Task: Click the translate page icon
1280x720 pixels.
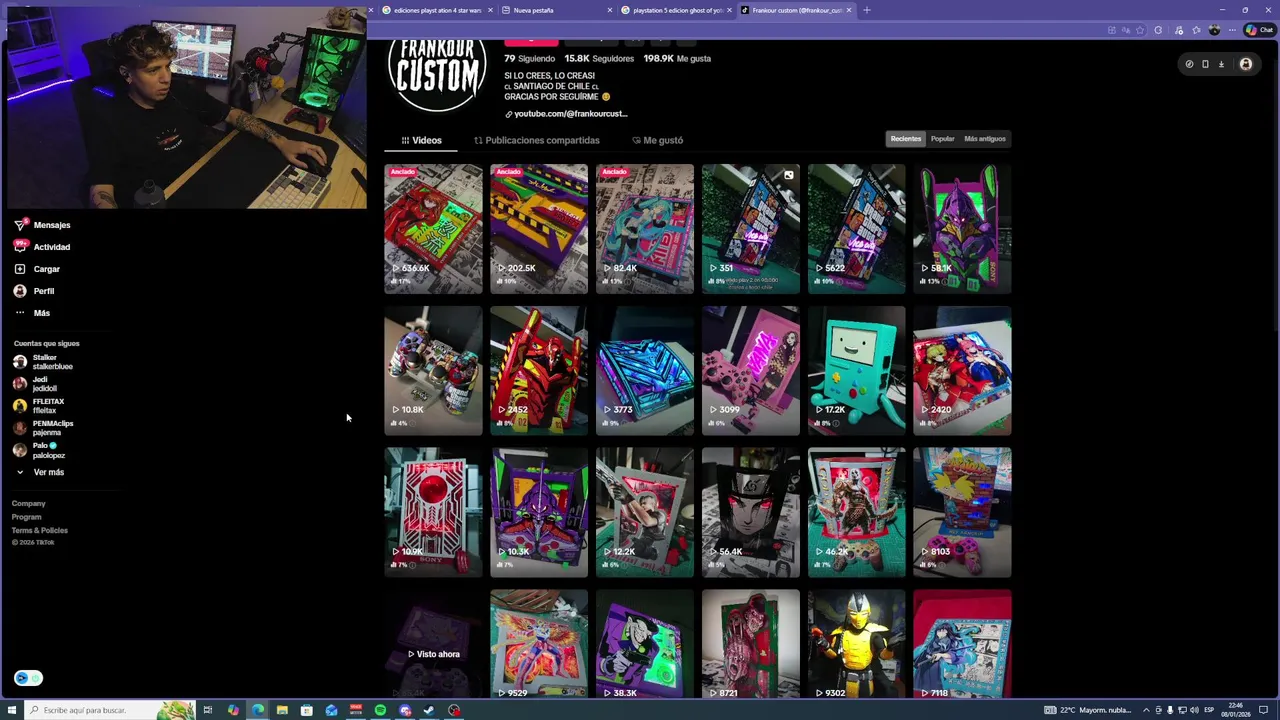Action: pyautogui.click(x=1126, y=30)
